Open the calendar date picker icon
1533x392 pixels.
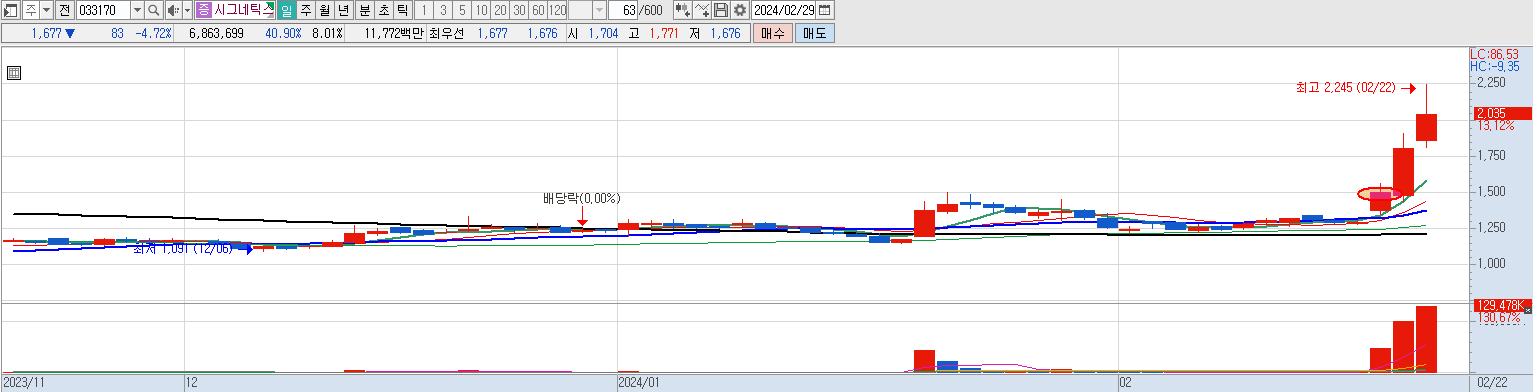tap(824, 10)
